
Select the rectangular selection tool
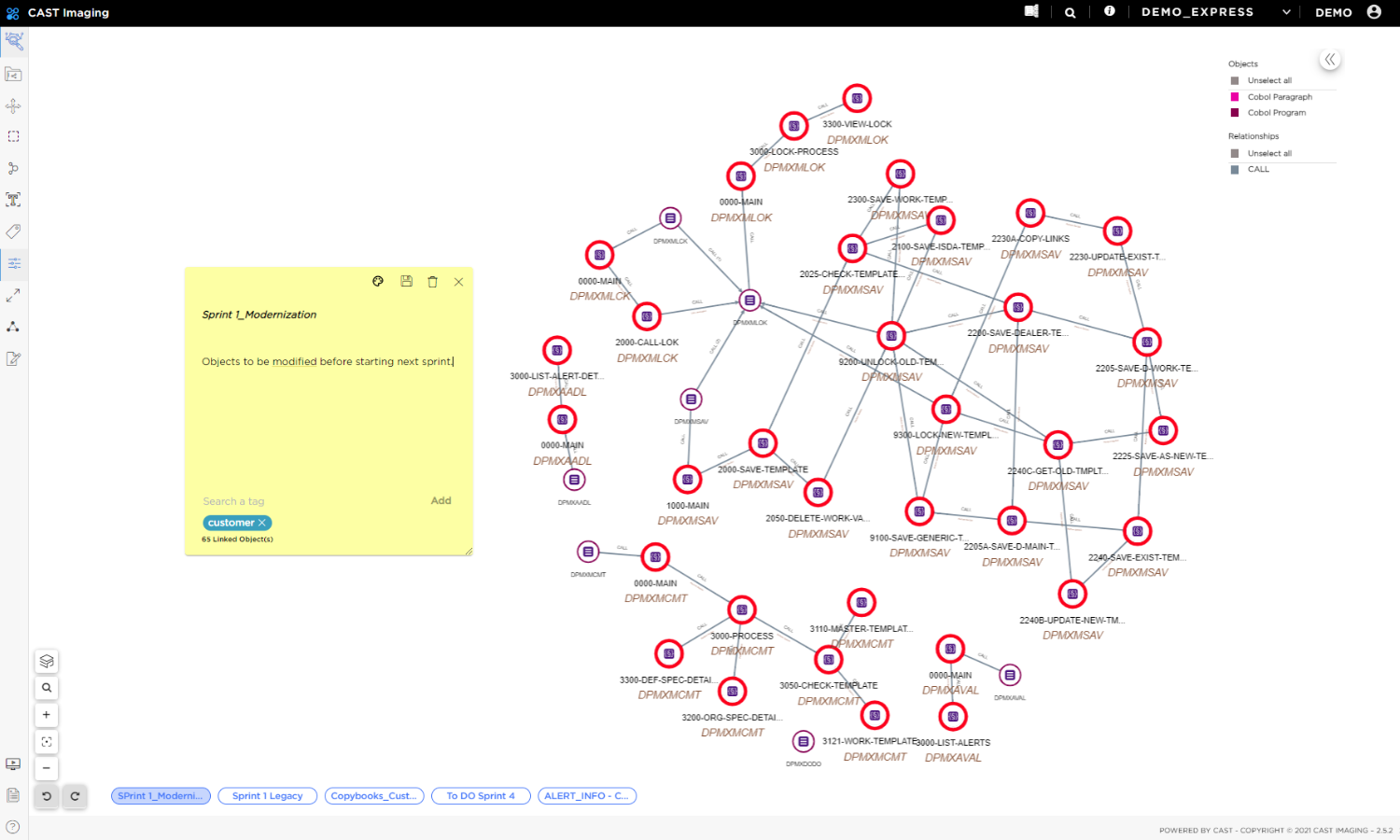pos(13,136)
